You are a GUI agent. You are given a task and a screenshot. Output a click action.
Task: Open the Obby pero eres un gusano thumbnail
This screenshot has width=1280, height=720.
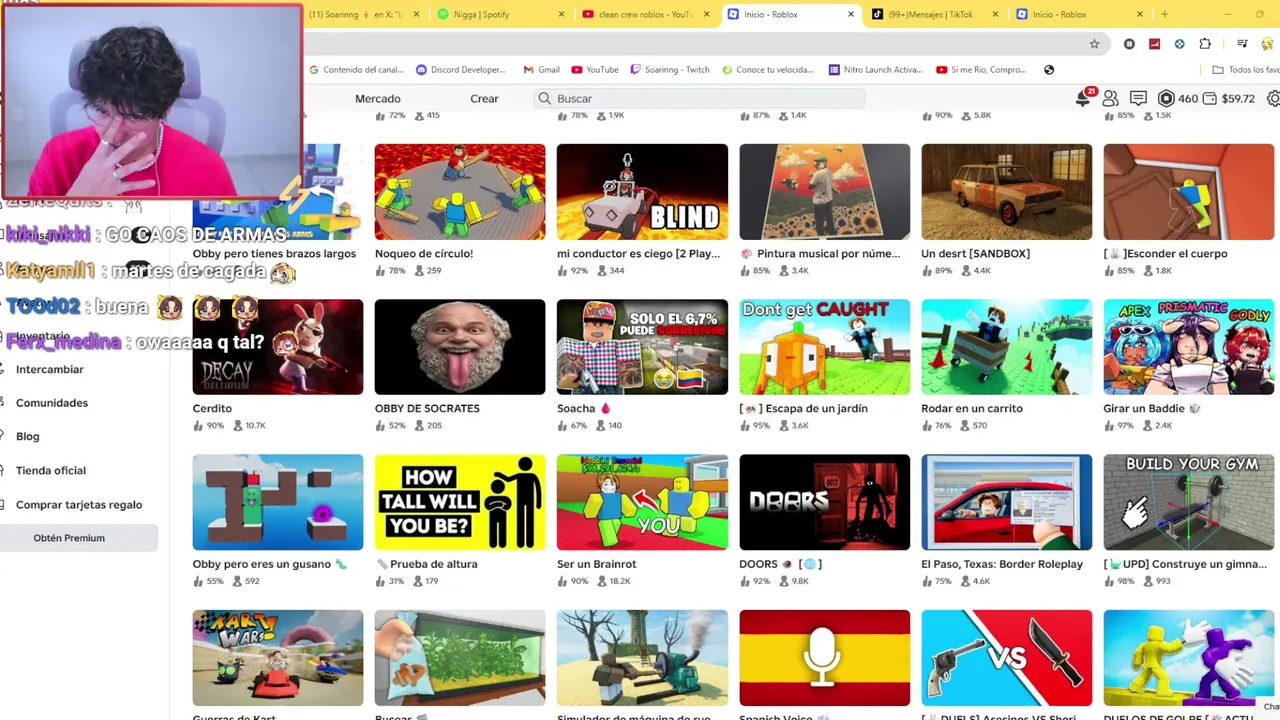278,502
